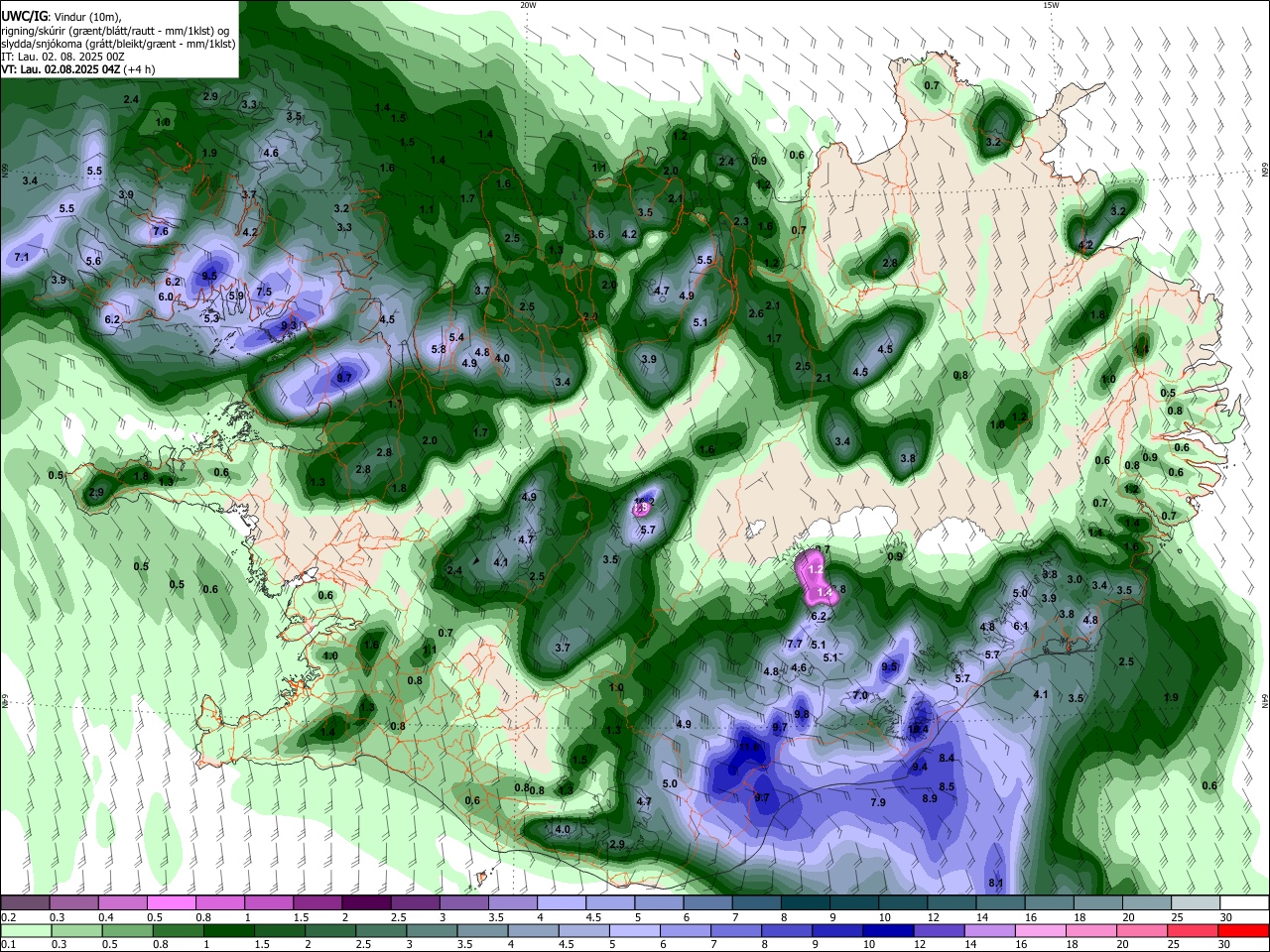Select the 7.9 precipitation value
This screenshot has width=1270, height=952.
coord(878,802)
